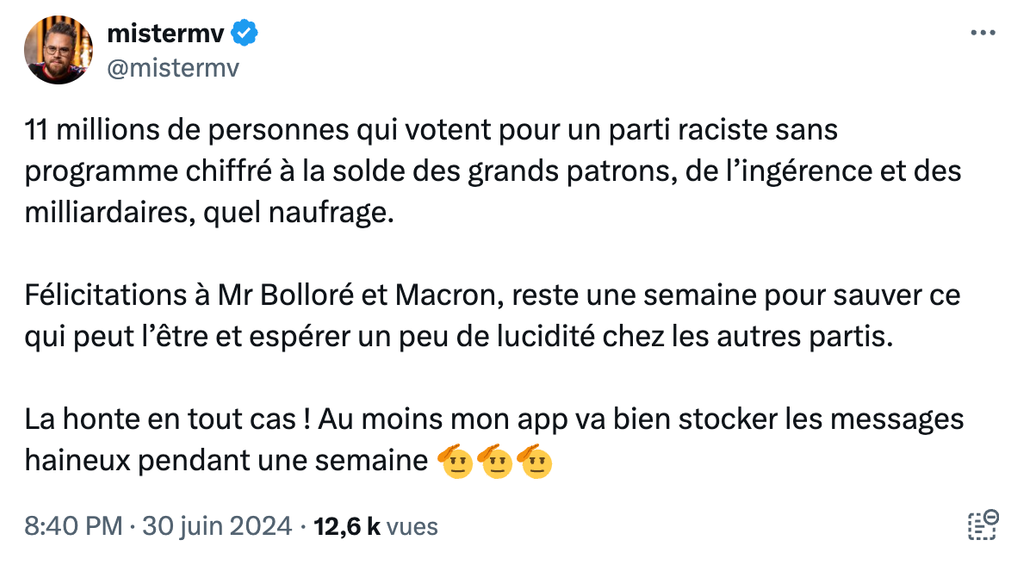View the hidden replies icon
Viewport: 1024px width, 565px height.
tap(984, 525)
